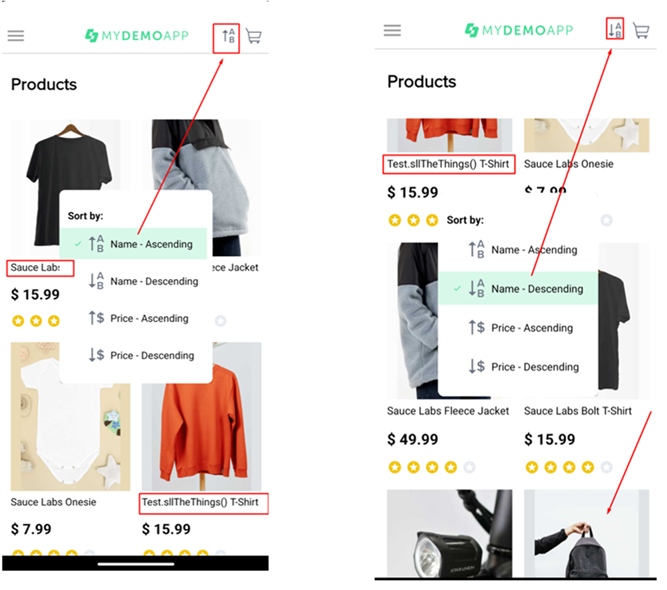Image resolution: width=667 pixels, height=590 pixels.
Task: Rate Sauce Labs Fleece Jacket fifth star
Action: (x=469, y=467)
